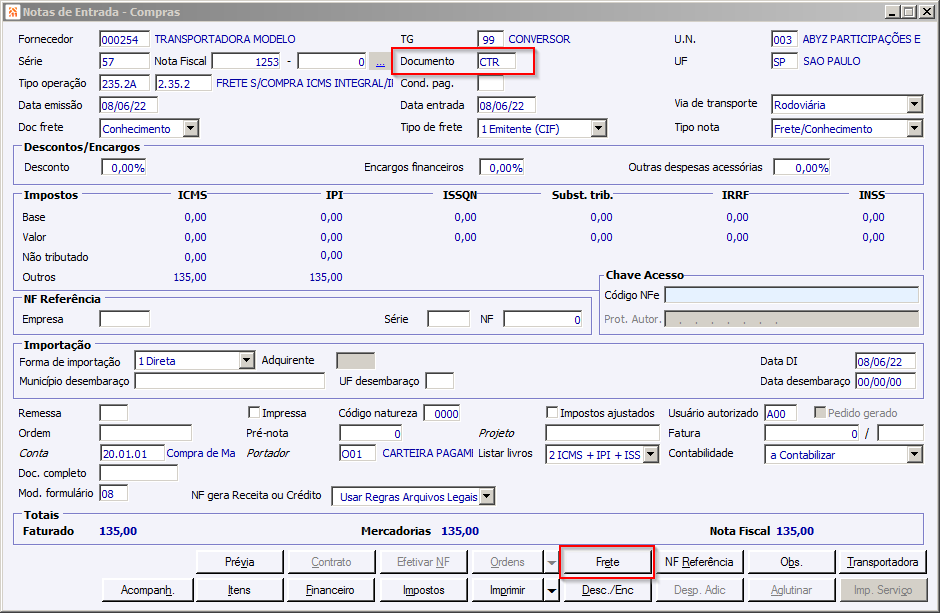Open arrow menu next to Imprimir

[x=551, y=590]
